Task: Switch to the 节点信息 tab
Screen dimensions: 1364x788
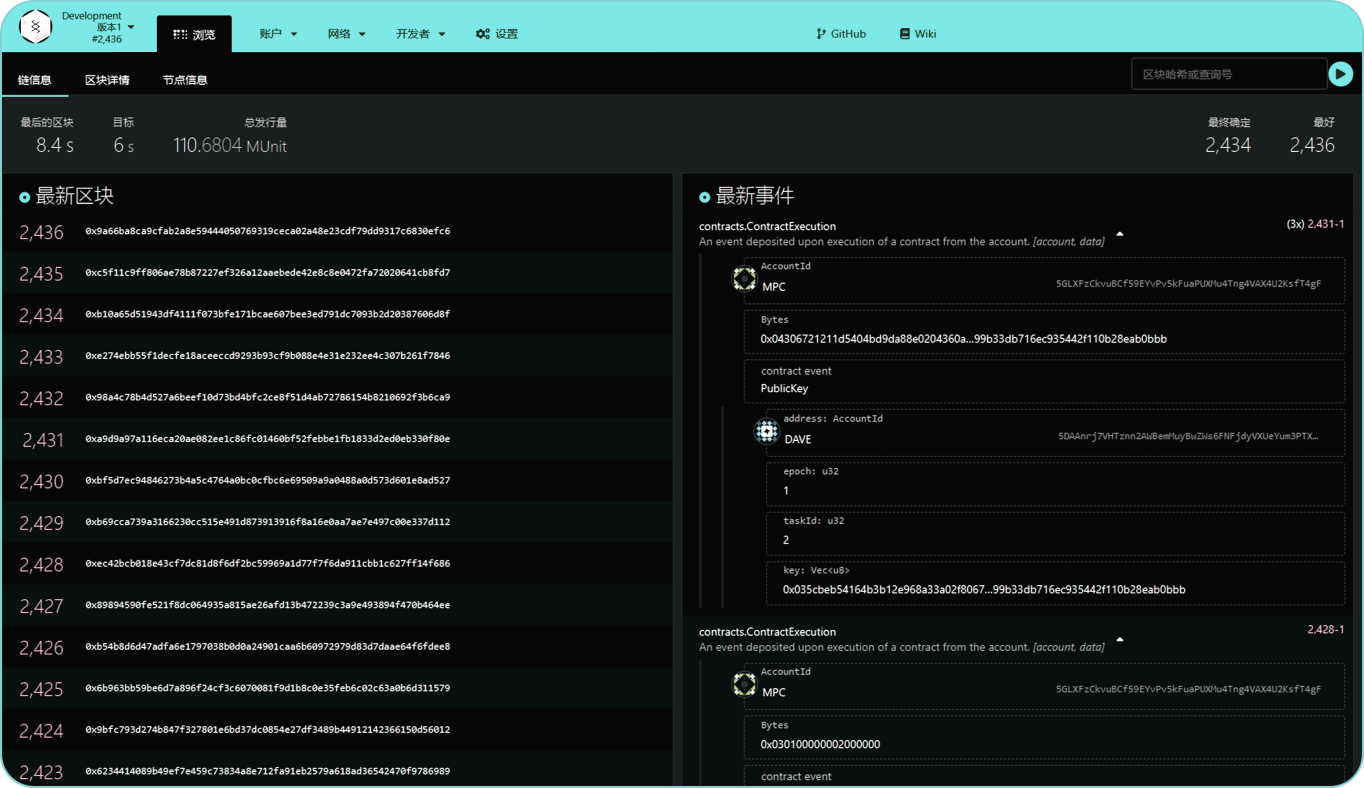Action: [x=185, y=80]
